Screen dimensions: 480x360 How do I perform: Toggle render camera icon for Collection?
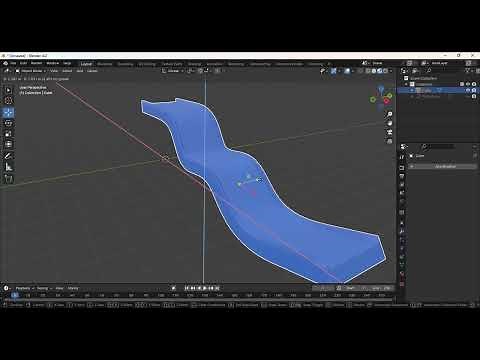[x=474, y=84]
